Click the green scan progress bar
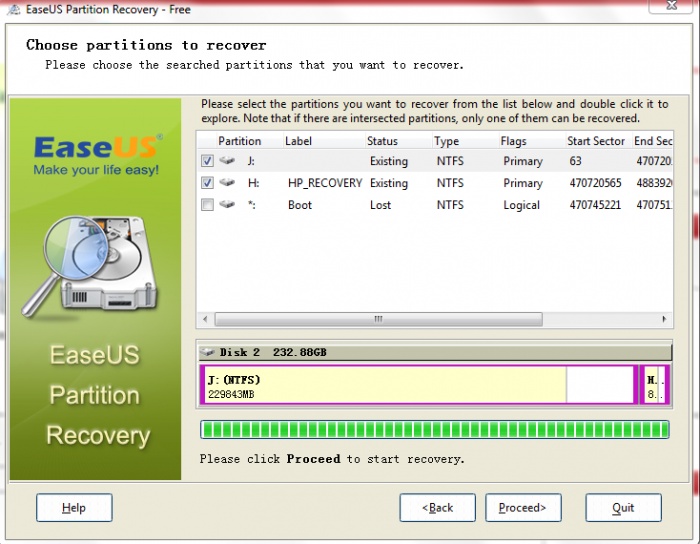Image resolution: width=700 pixels, height=544 pixels. pos(434,430)
